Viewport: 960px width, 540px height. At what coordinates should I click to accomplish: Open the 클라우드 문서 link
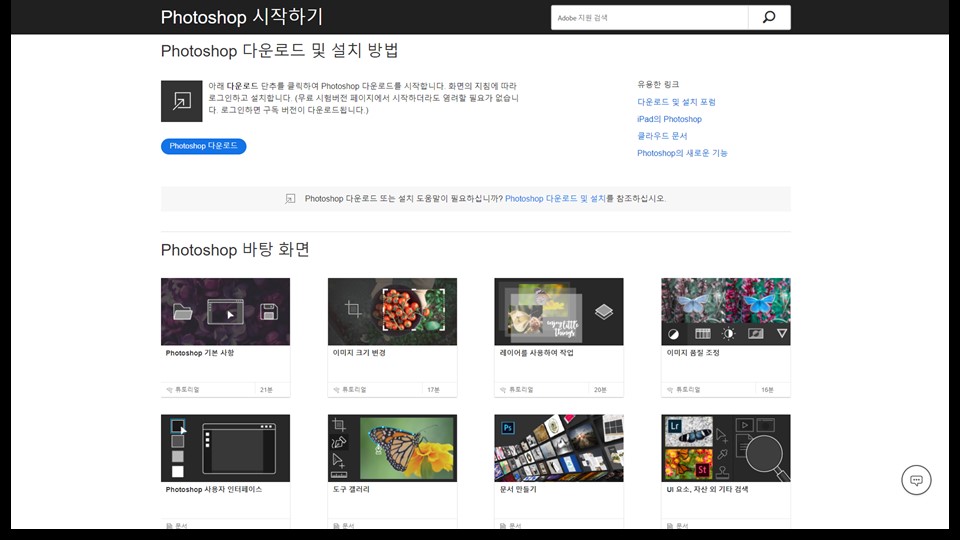pos(662,136)
